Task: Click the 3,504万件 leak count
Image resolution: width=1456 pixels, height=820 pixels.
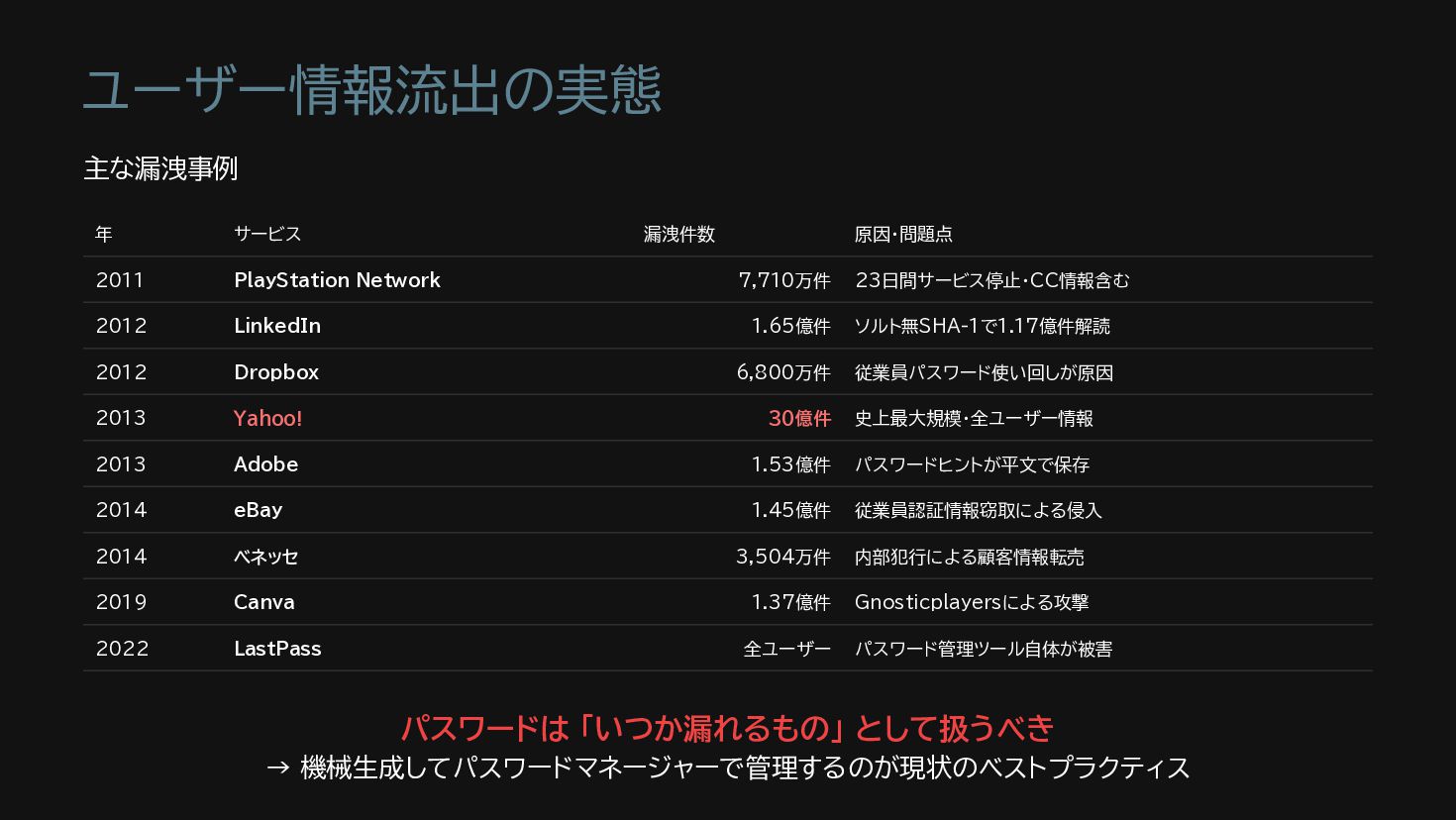Action: click(783, 557)
